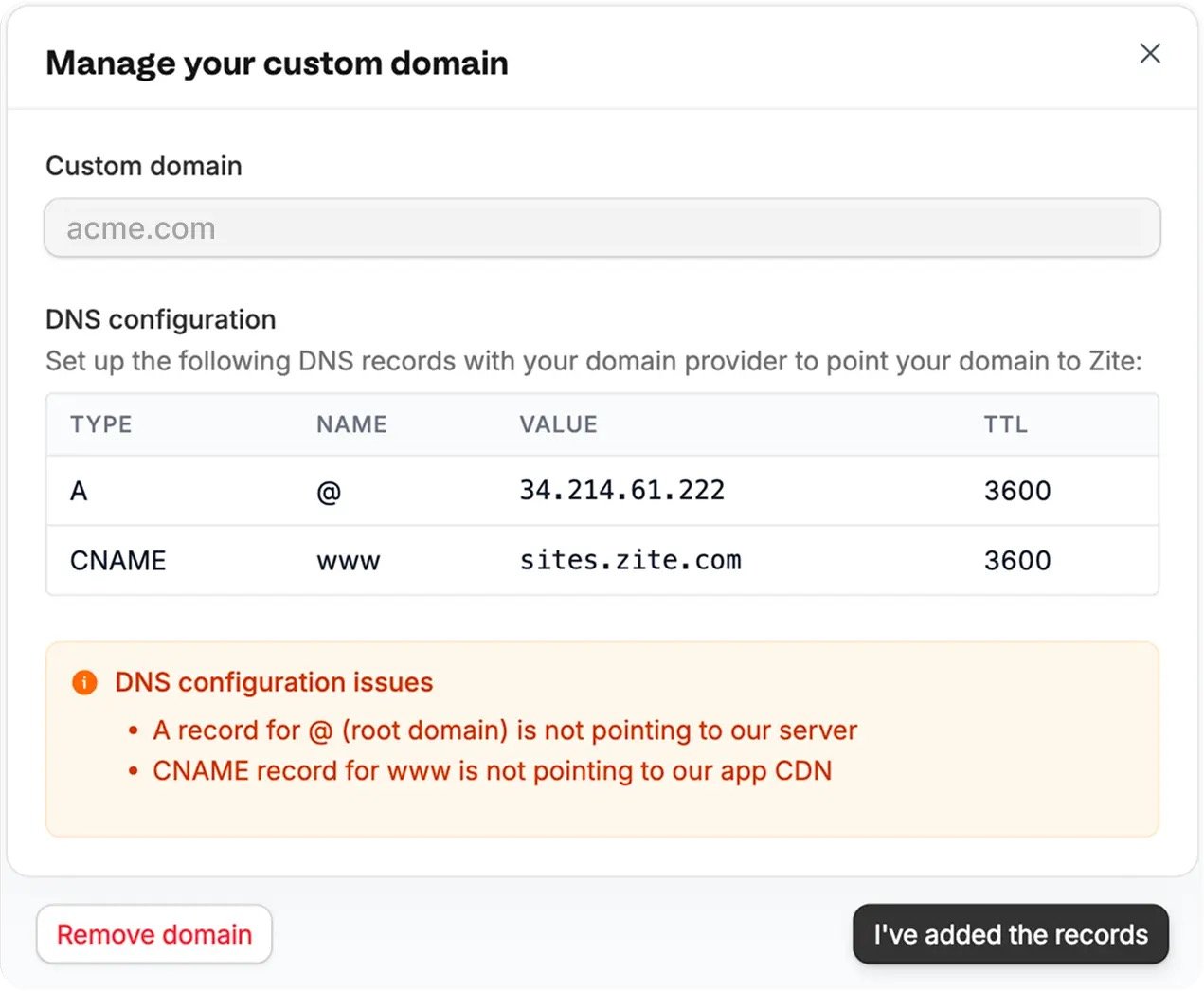
Task: Click the A record type cell
Action: [x=79, y=491]
